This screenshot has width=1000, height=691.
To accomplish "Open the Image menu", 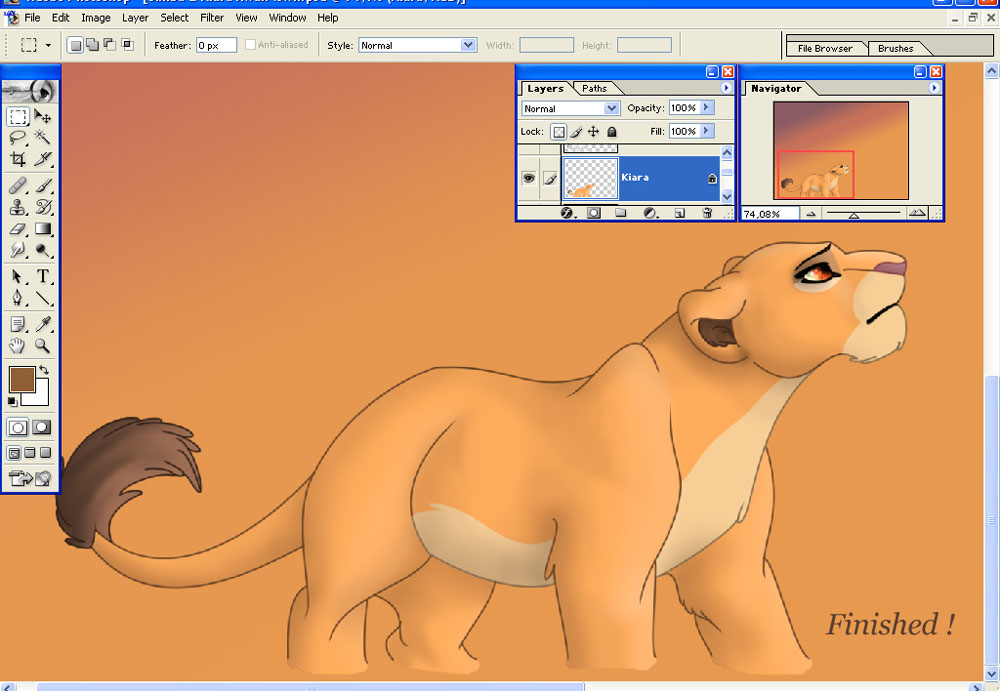I will (x=96, y=18).
